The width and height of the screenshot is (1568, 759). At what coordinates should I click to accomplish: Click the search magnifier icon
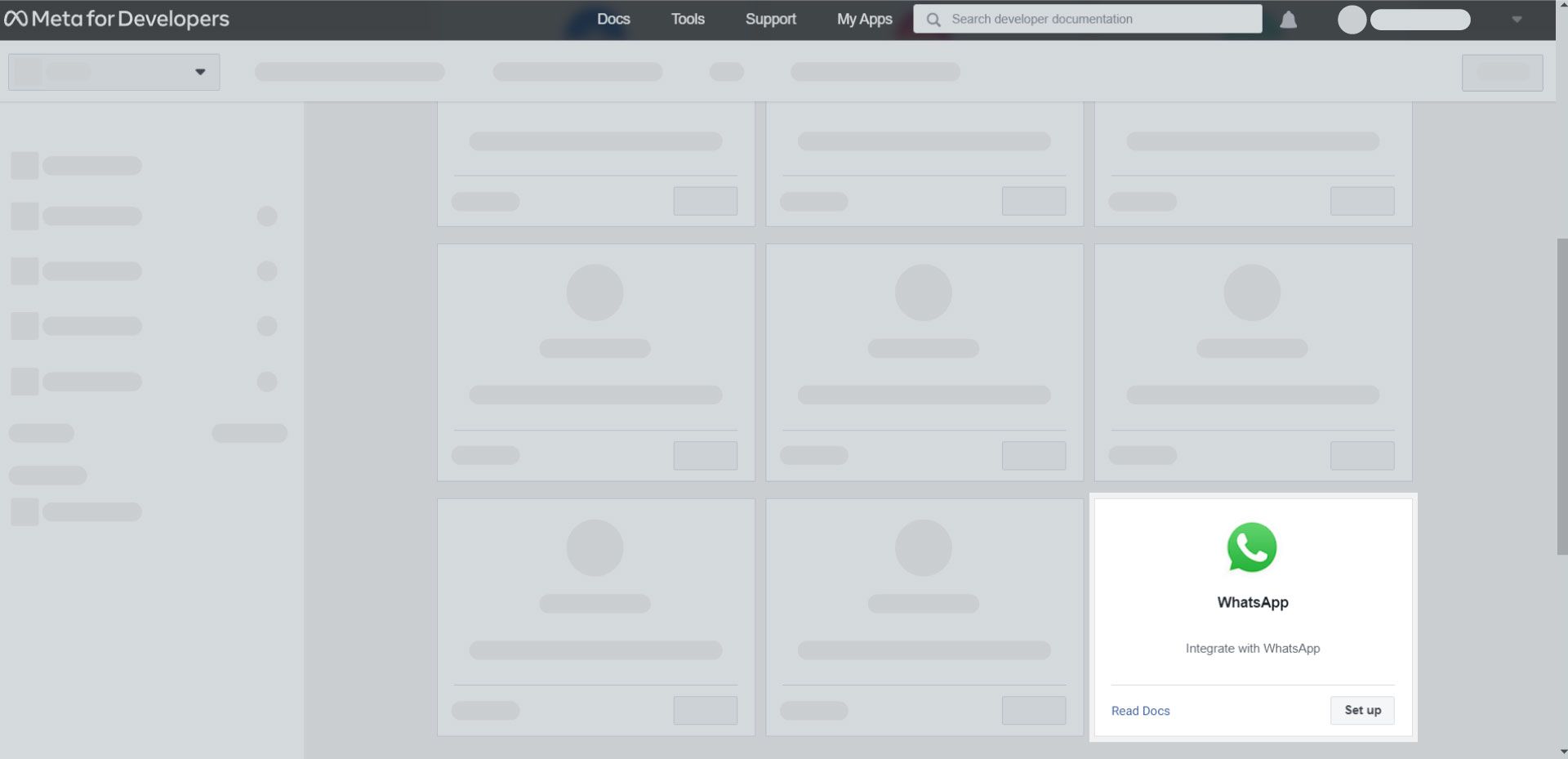click(x=933, y=20)
